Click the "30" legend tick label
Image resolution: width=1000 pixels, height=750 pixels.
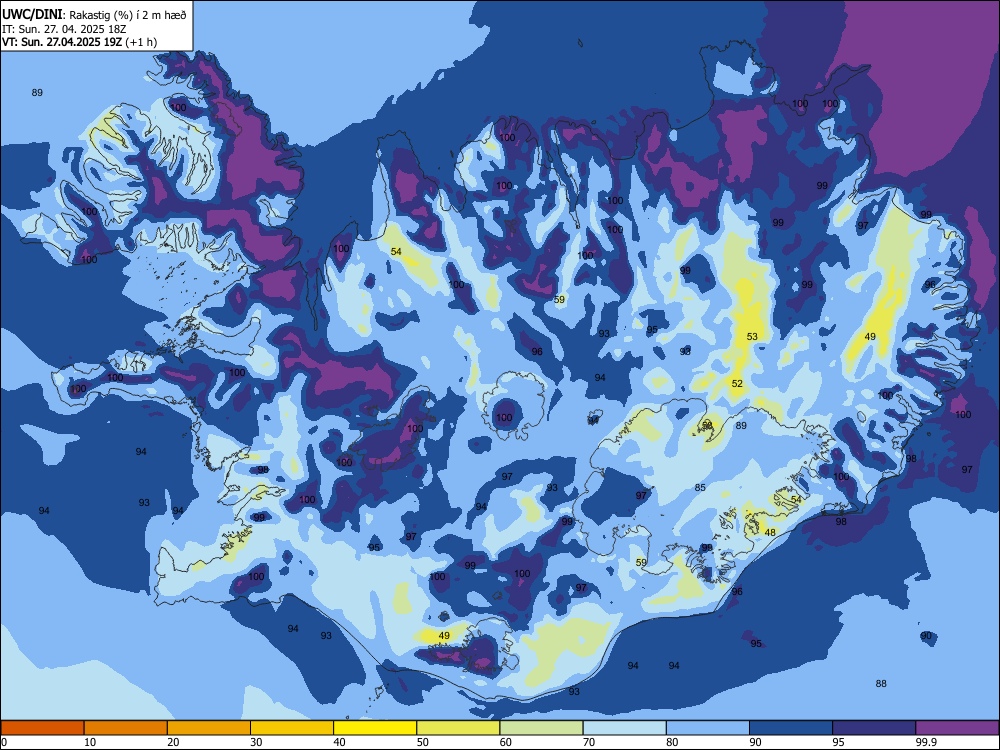(x=256, y=742)
